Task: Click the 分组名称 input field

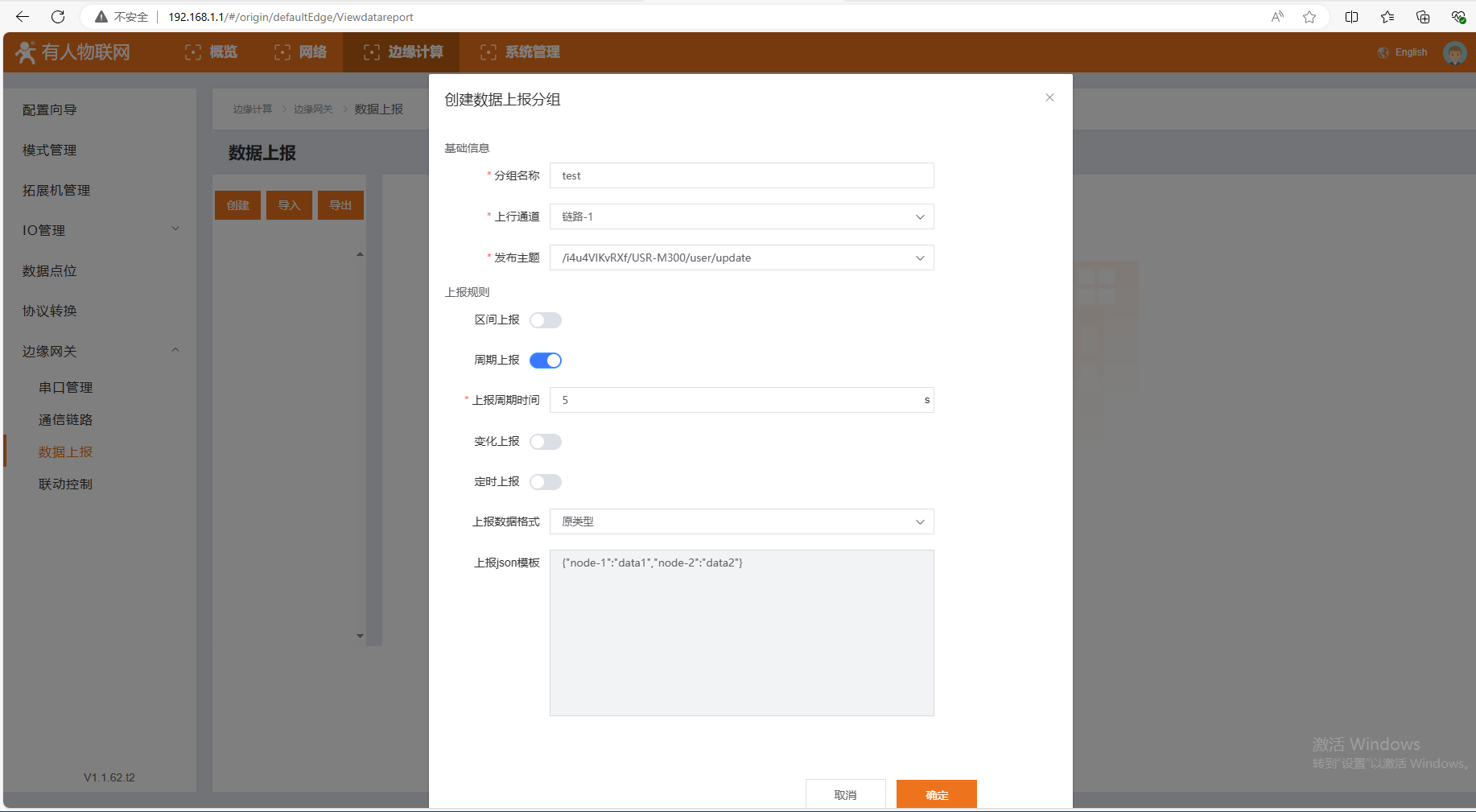Action: point(740,175)
